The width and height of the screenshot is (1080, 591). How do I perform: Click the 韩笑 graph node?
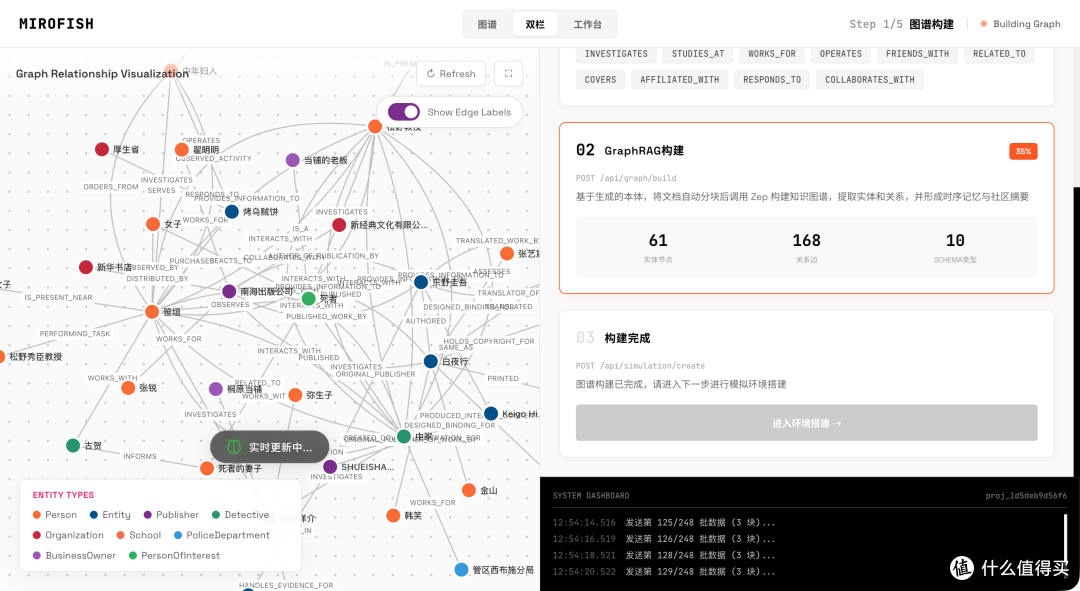click(x=393, y=515)
